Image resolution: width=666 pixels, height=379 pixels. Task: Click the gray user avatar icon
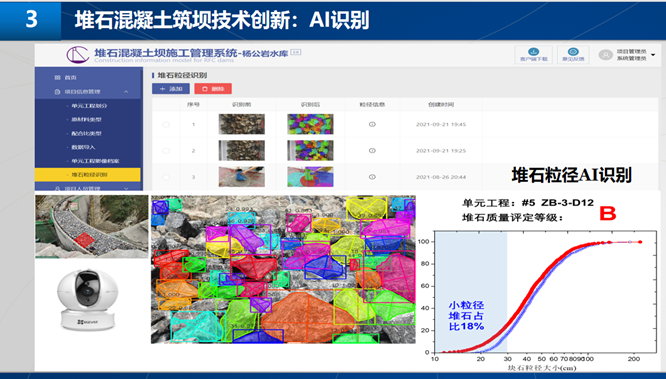(605, 55)
